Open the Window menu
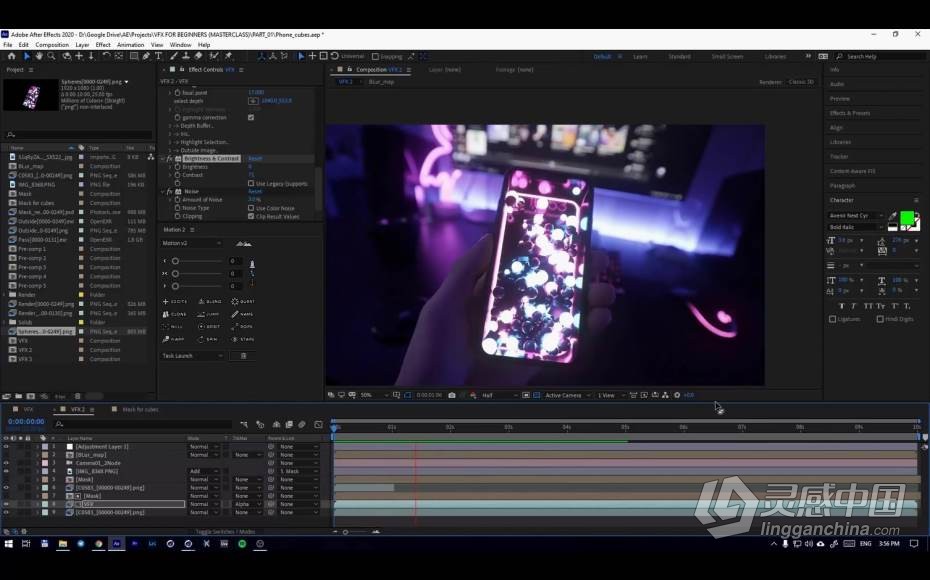Image resolution: width=930 pixels, height=580 pixels. pyautogui.click(x=180, y=44)
